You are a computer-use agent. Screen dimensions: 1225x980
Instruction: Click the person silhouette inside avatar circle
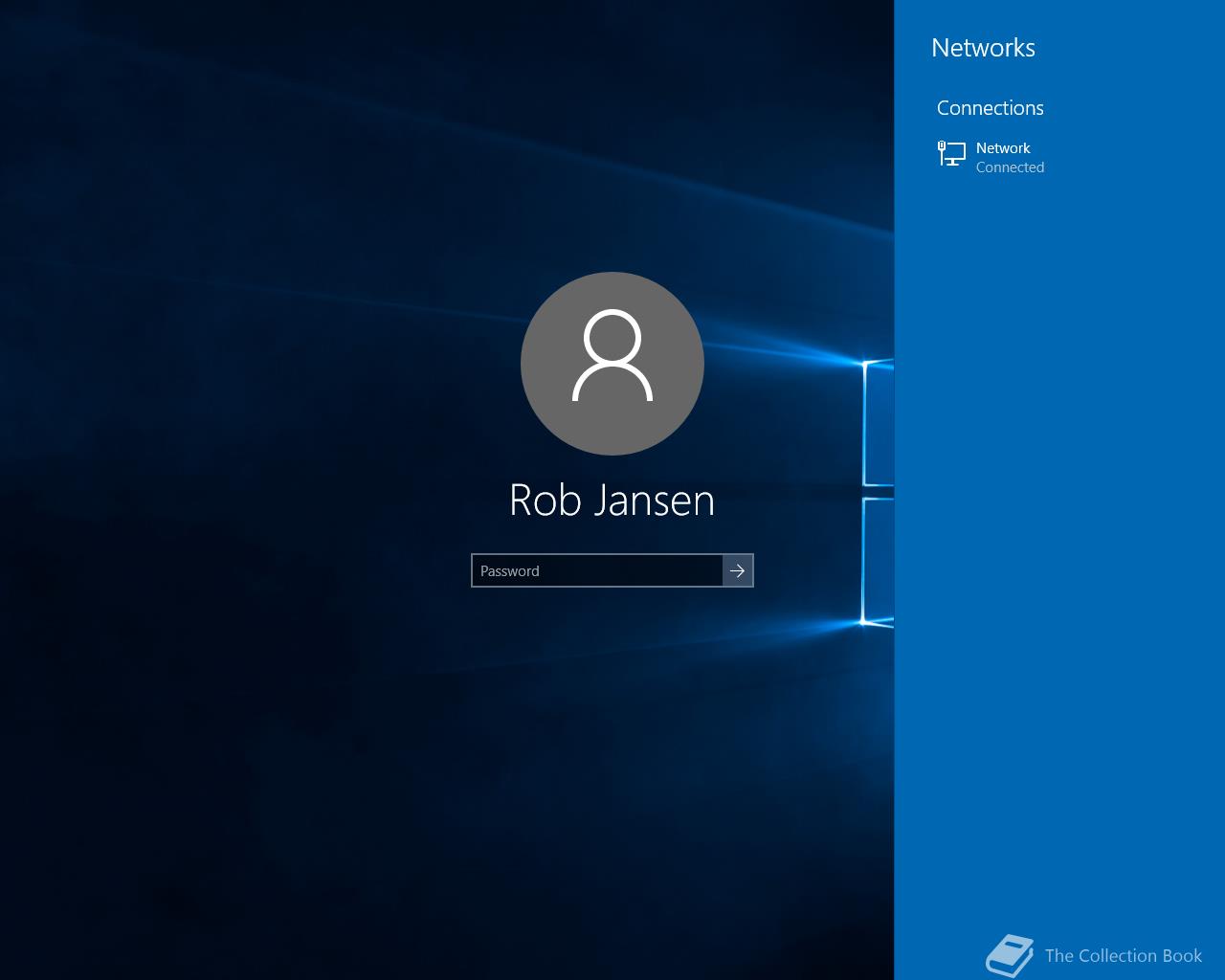pos(612,355)
